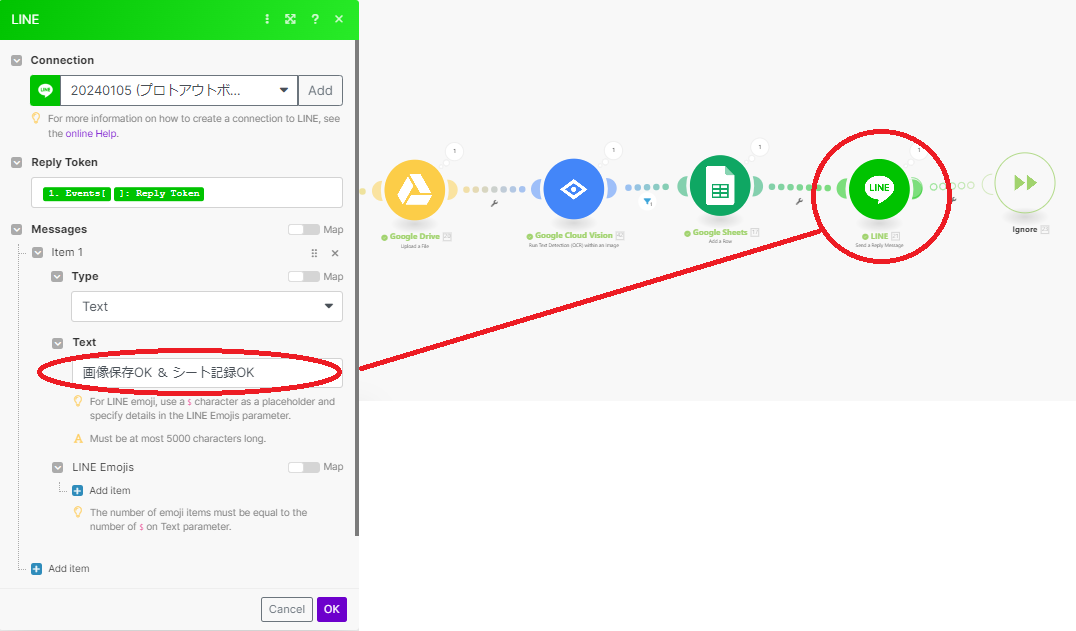1076x631 pixels.
Task: Open the connection dropdown 20240105
Action: tap(179, 91)
